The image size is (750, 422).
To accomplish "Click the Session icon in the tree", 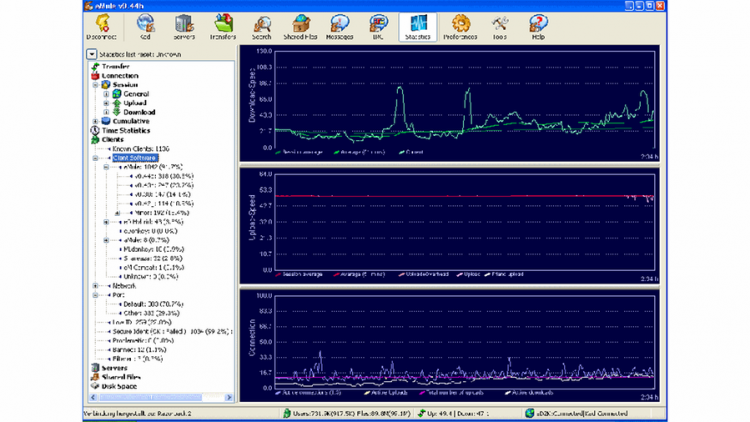I will point(106,85).
